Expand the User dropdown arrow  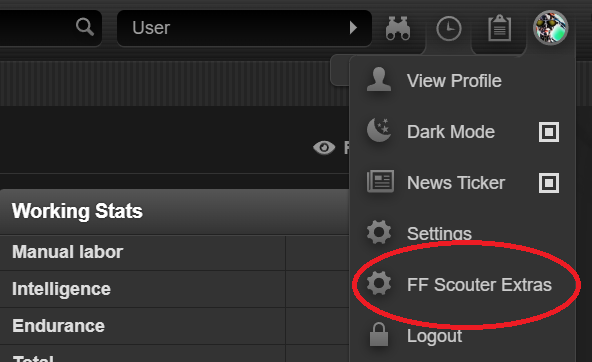[353, 28]
